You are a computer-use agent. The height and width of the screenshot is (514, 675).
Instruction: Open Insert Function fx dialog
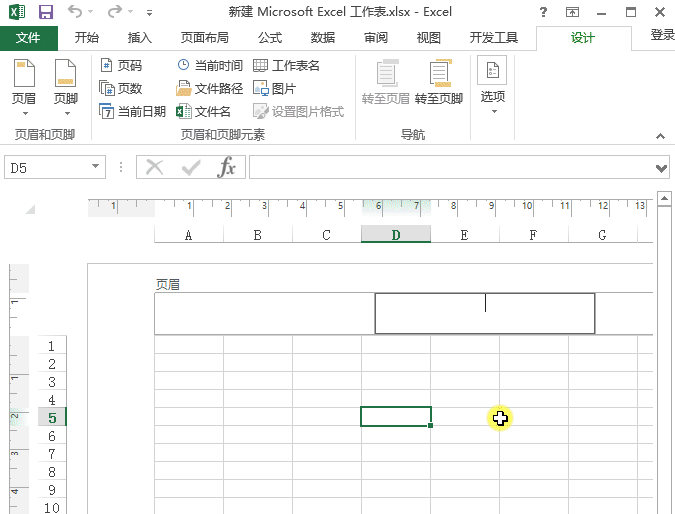(227, 167)
